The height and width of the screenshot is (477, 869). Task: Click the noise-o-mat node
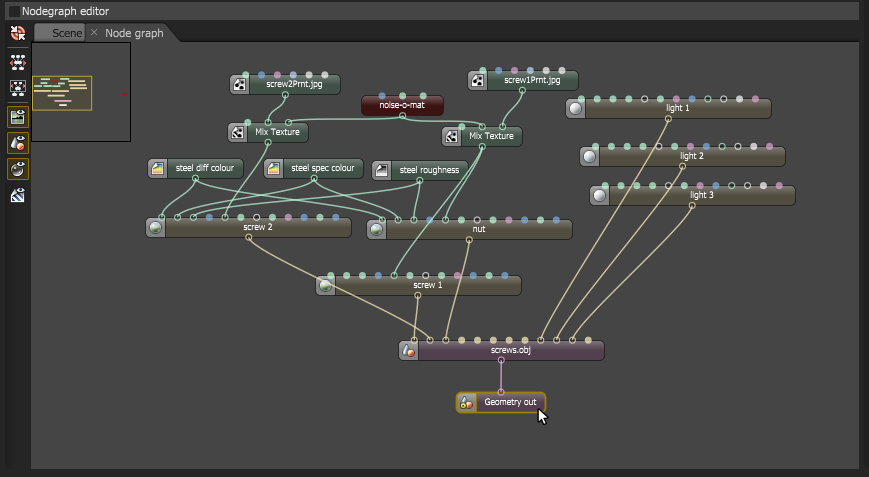(x=402, y=105)
